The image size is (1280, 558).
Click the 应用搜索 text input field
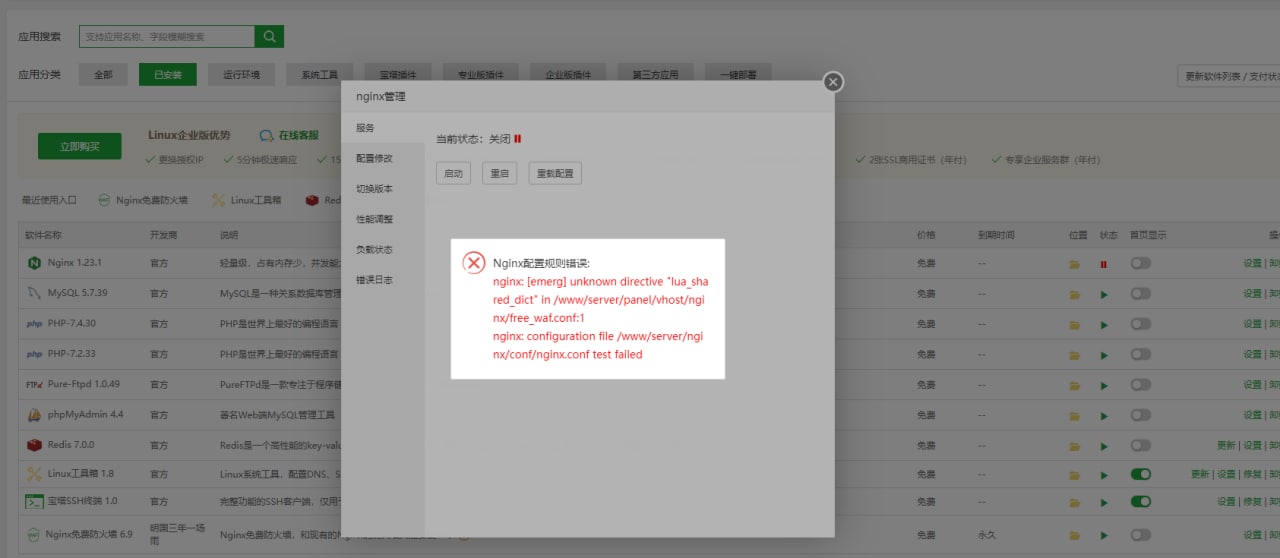[167, 36]
